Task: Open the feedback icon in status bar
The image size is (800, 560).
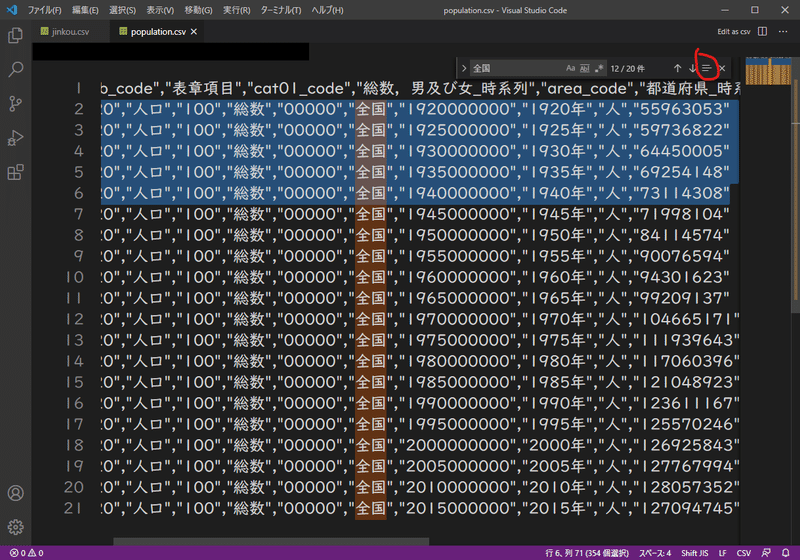Action: click(x=766, y=553)
